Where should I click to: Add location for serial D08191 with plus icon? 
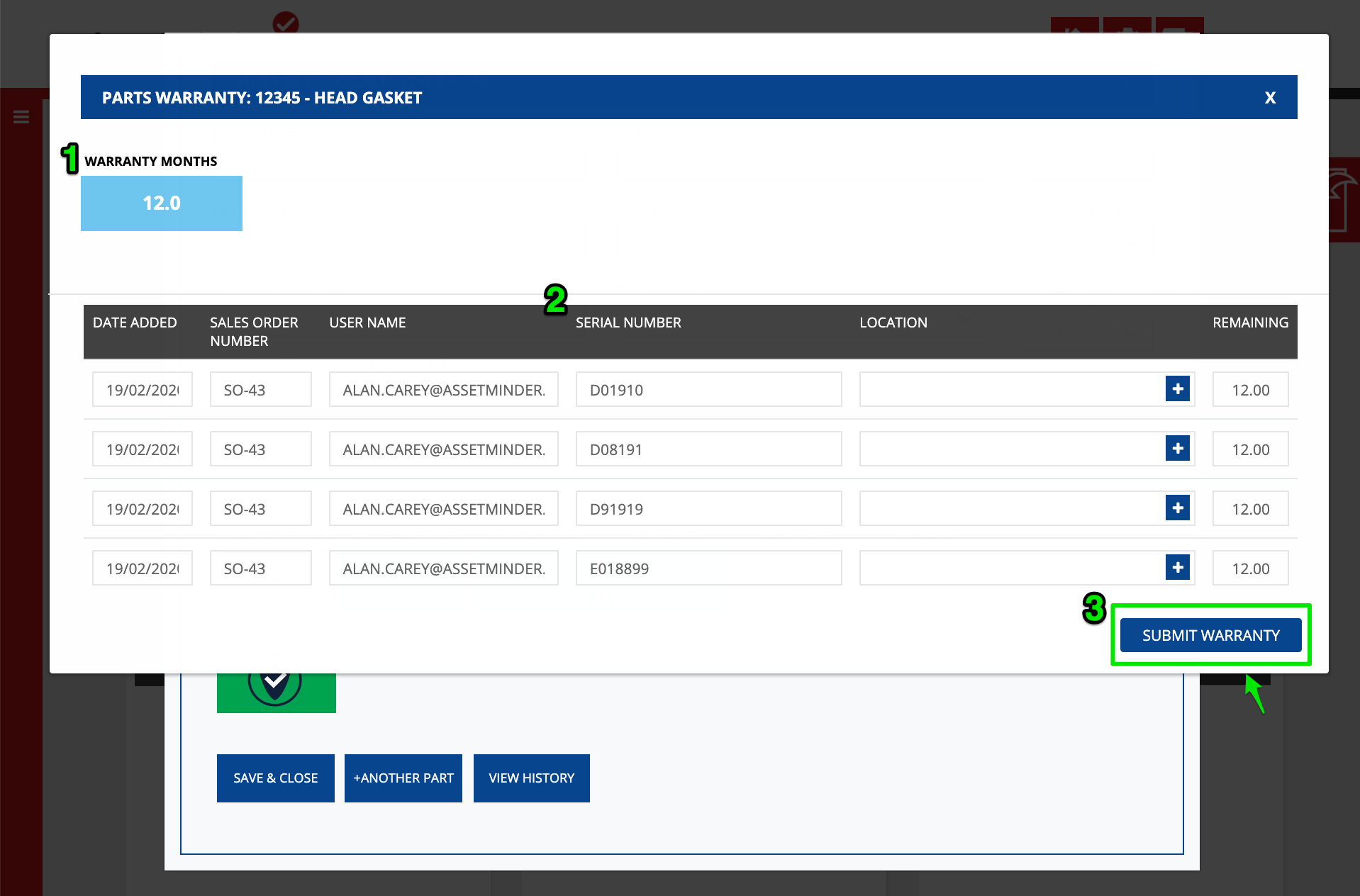coord(1178,449)
